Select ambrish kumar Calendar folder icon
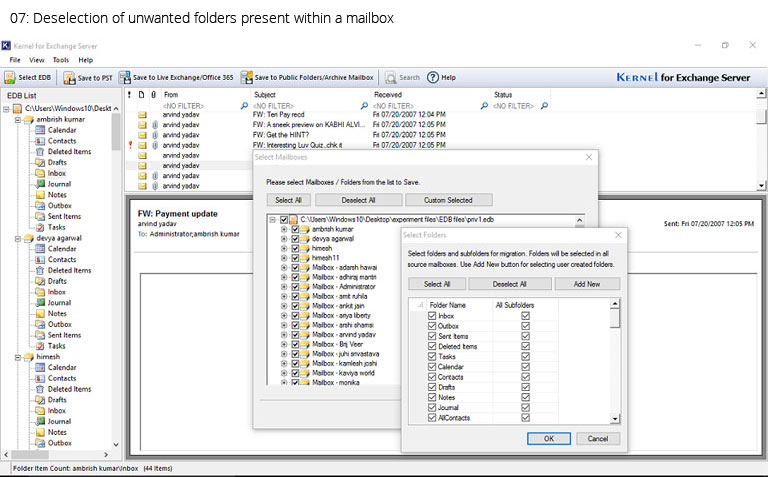 (40, 130)
